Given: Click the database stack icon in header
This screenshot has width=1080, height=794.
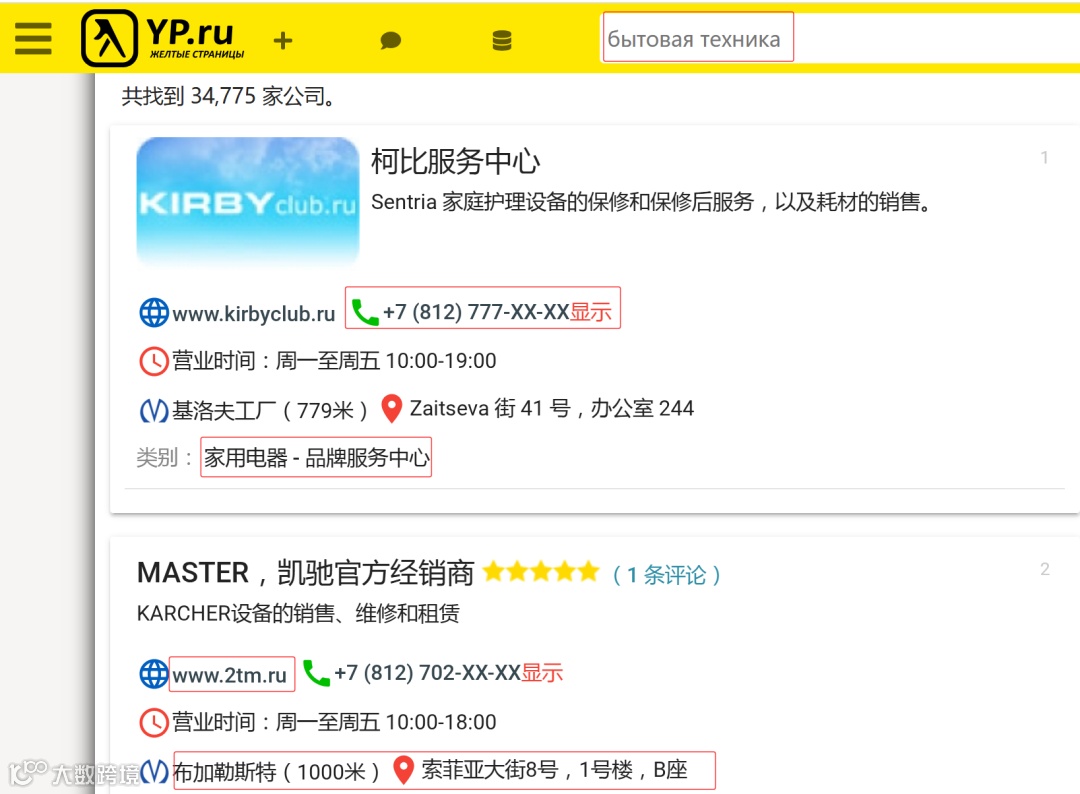Looking at the screenshot, I should point(502,41).
